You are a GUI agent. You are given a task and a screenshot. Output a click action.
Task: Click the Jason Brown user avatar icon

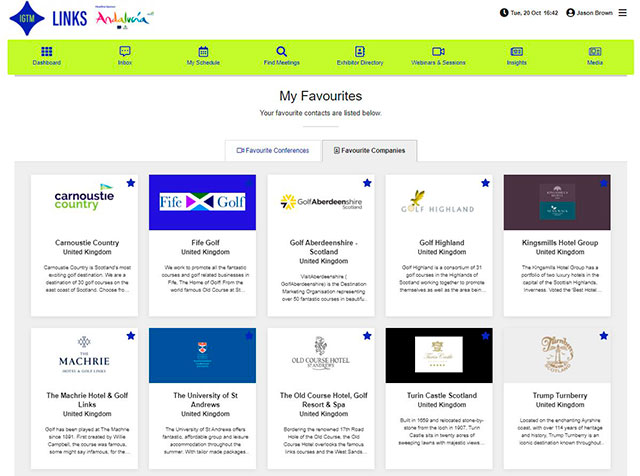pyautogui.click(x=570, y=13)
